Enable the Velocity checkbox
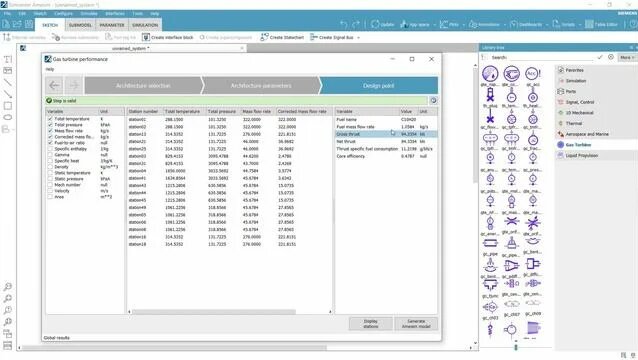The width and height of the screenshot is (638, 360). 50,191
